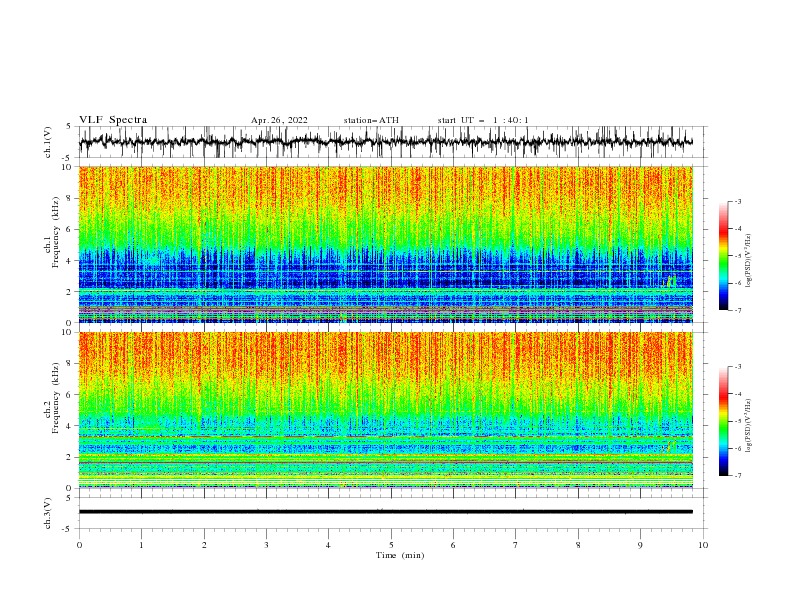Click the 'ch.3(V)' waveform axis label
The image size is (792, 612).
48,513
